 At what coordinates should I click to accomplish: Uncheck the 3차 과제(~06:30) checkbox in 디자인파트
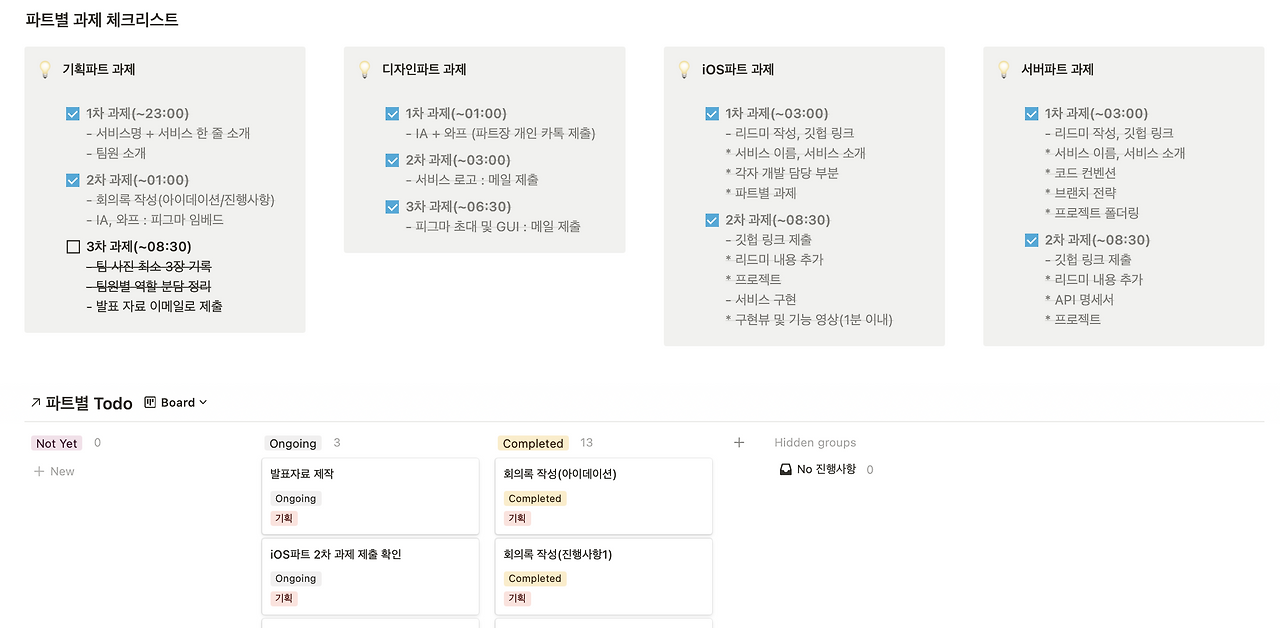pos(392,206)
